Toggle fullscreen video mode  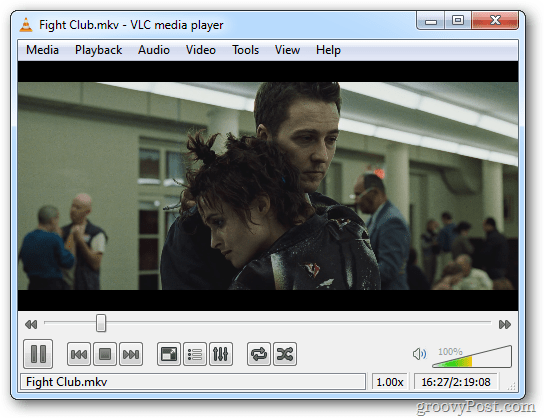(169, 354)
